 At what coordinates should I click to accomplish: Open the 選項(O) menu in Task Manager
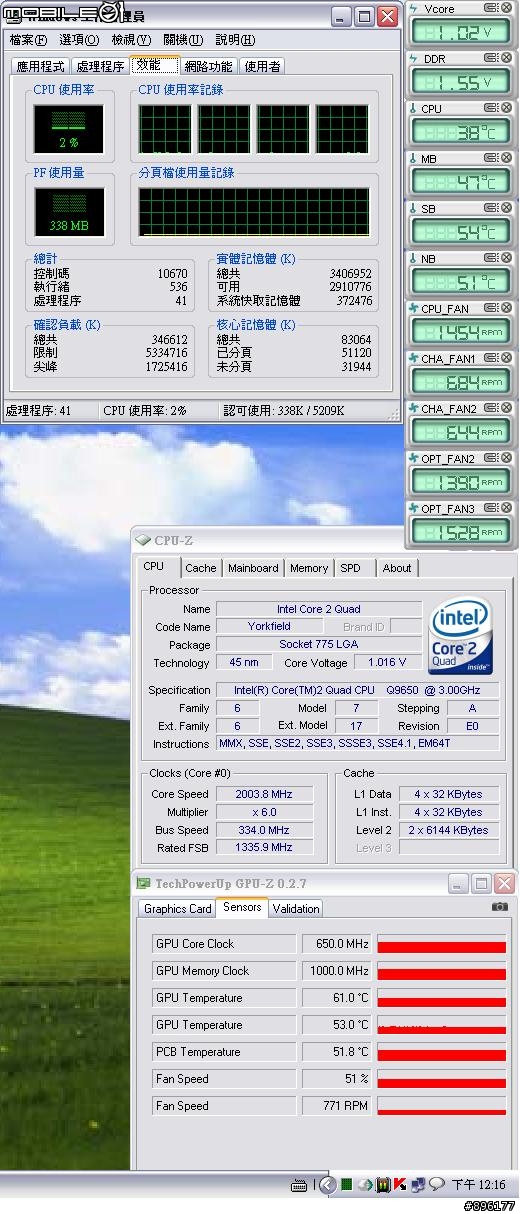coord(79,40)
